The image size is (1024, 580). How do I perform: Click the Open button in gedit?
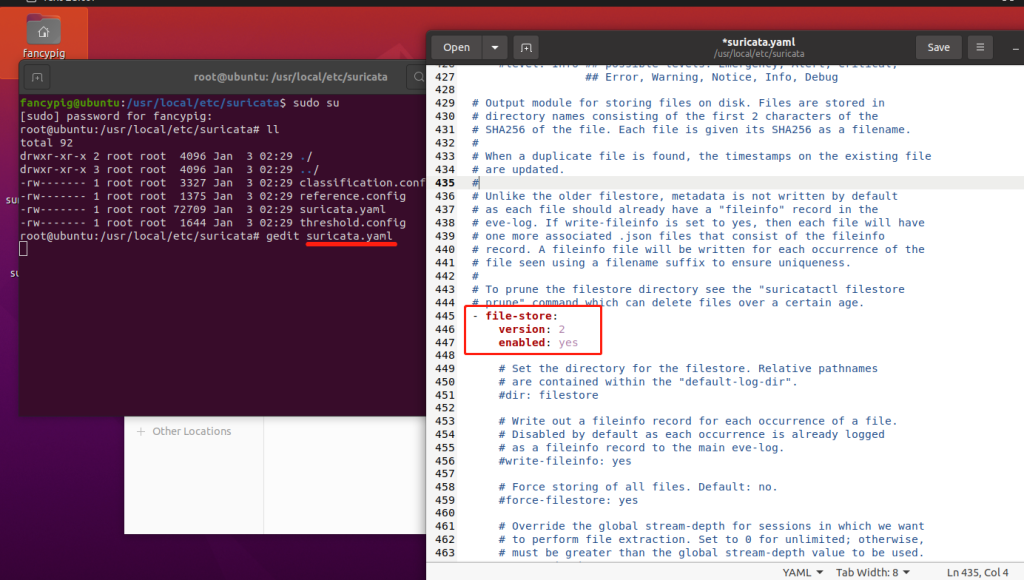(456, 48)
